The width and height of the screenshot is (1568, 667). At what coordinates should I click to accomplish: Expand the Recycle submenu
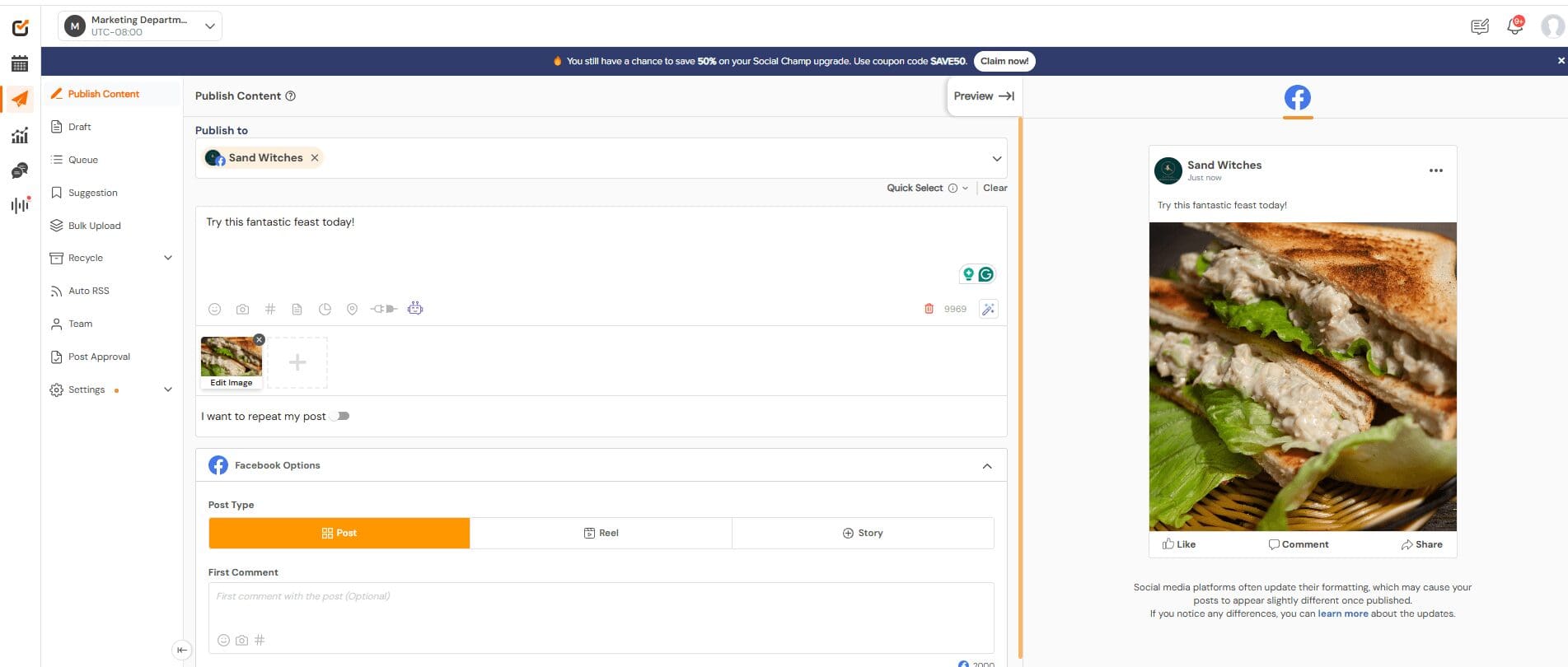click(168, 258)
